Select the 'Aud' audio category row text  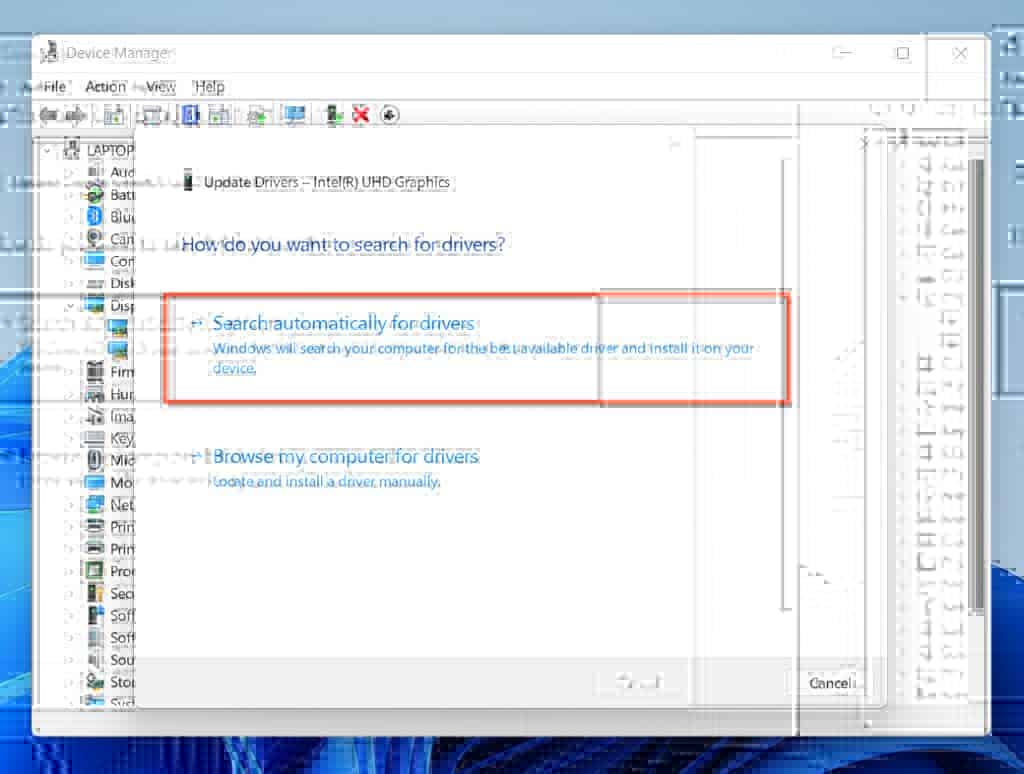(122, 172)
